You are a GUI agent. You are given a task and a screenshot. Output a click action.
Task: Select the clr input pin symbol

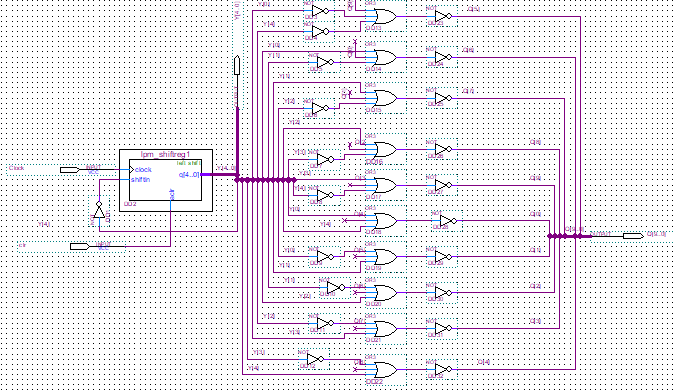point(80,246)
